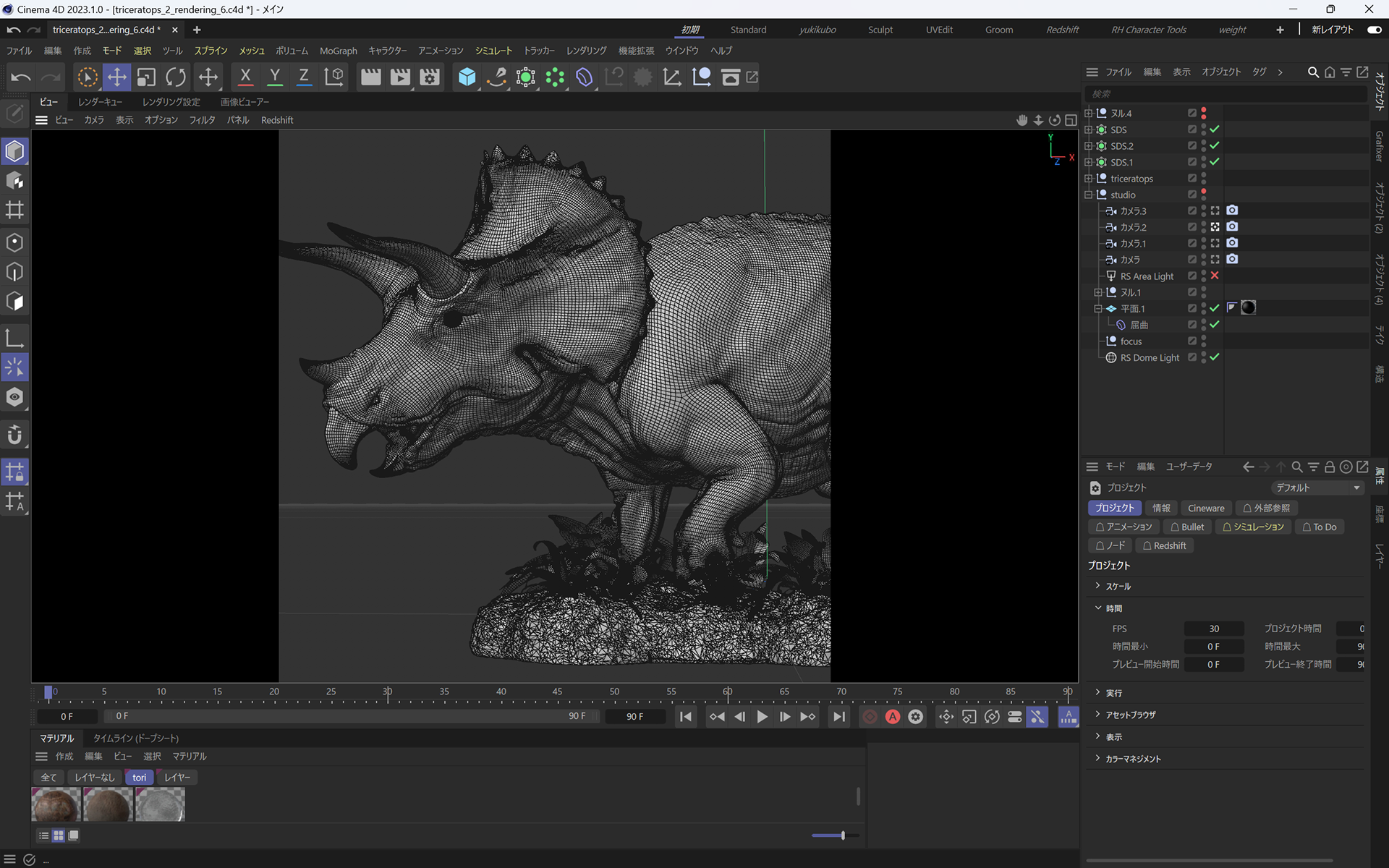Screen dimensions: 1389x868
Task: Switch to the Sculpt layout tab
Action: (x=880, y=30)
